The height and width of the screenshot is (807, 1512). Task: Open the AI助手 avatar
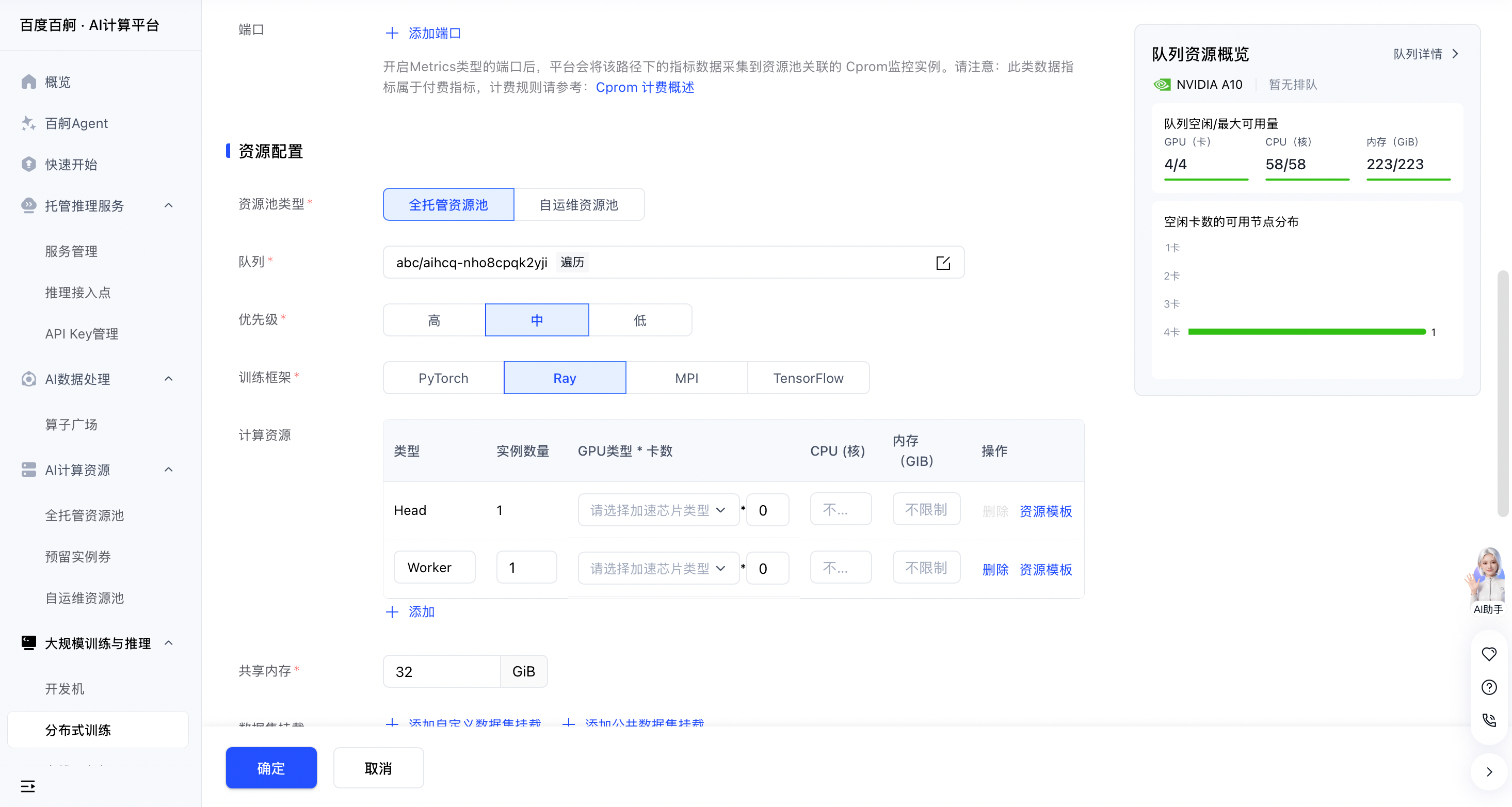(1488, 580)
